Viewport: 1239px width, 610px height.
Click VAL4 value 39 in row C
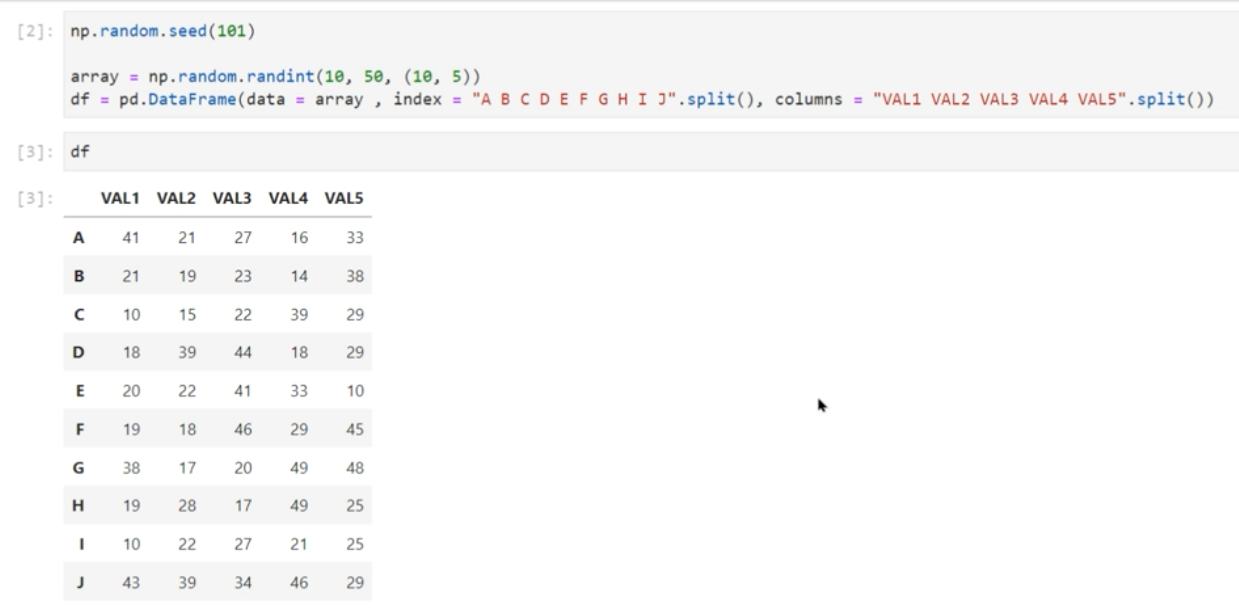299,314
